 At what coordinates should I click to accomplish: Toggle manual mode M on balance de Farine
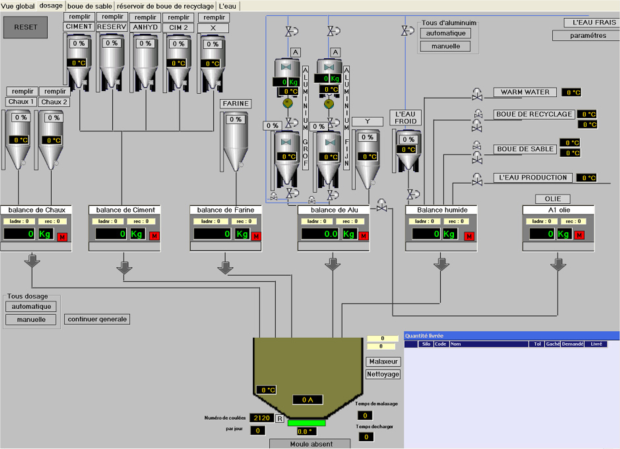point(256,236)
